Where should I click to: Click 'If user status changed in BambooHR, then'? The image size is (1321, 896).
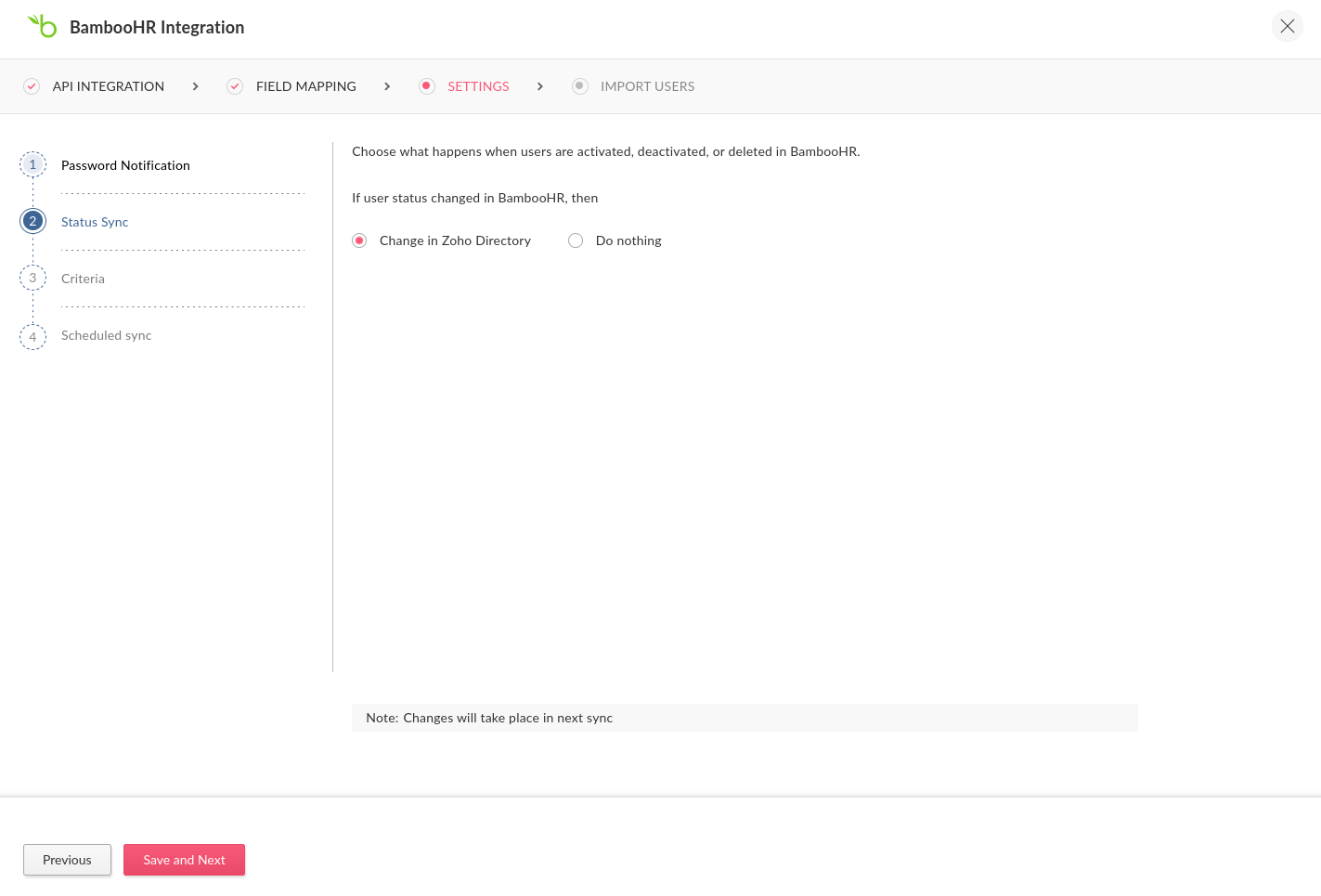click(475, 198)
